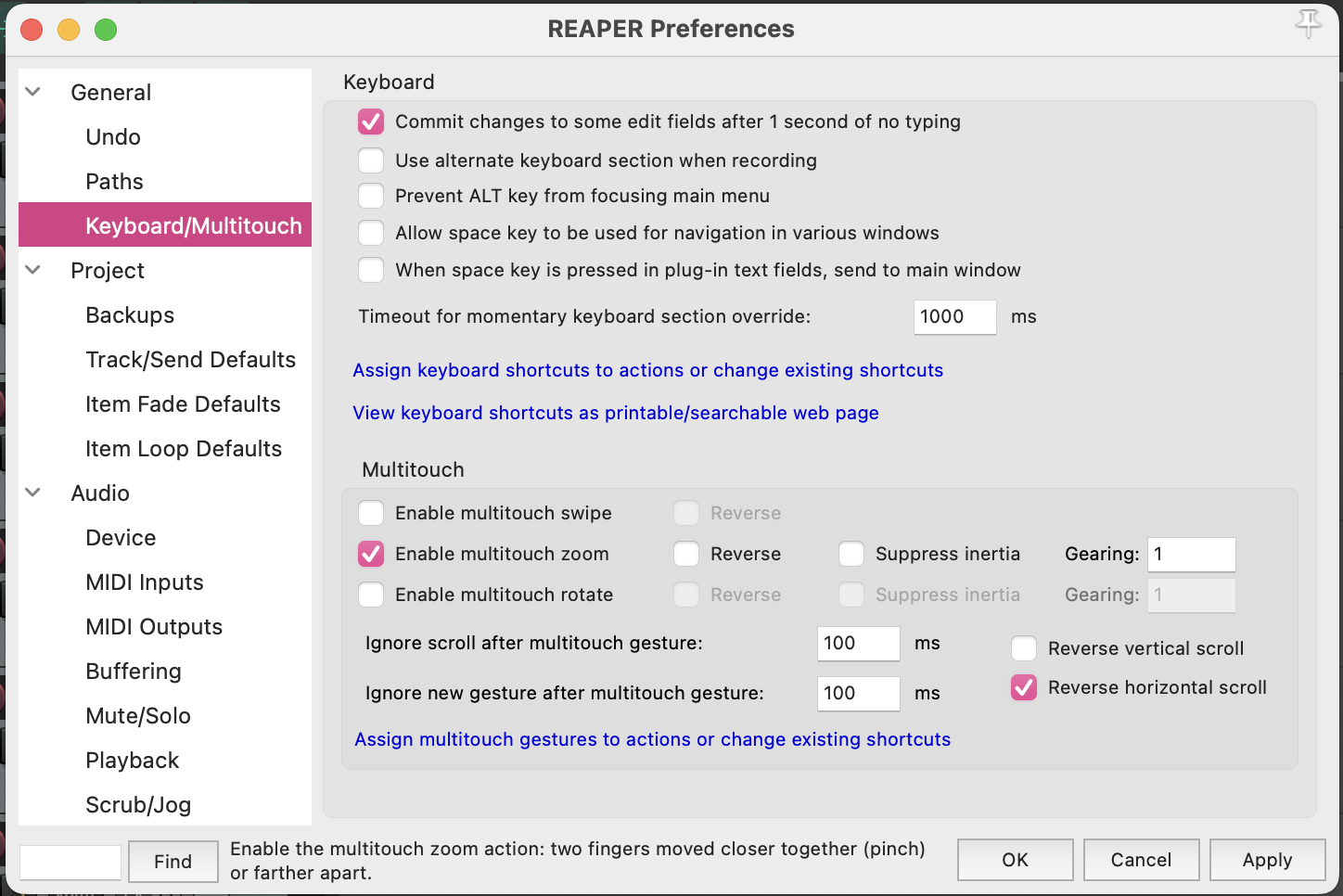Select the Project tree item
Screen dimensions: 1343x896
(108, 270)
